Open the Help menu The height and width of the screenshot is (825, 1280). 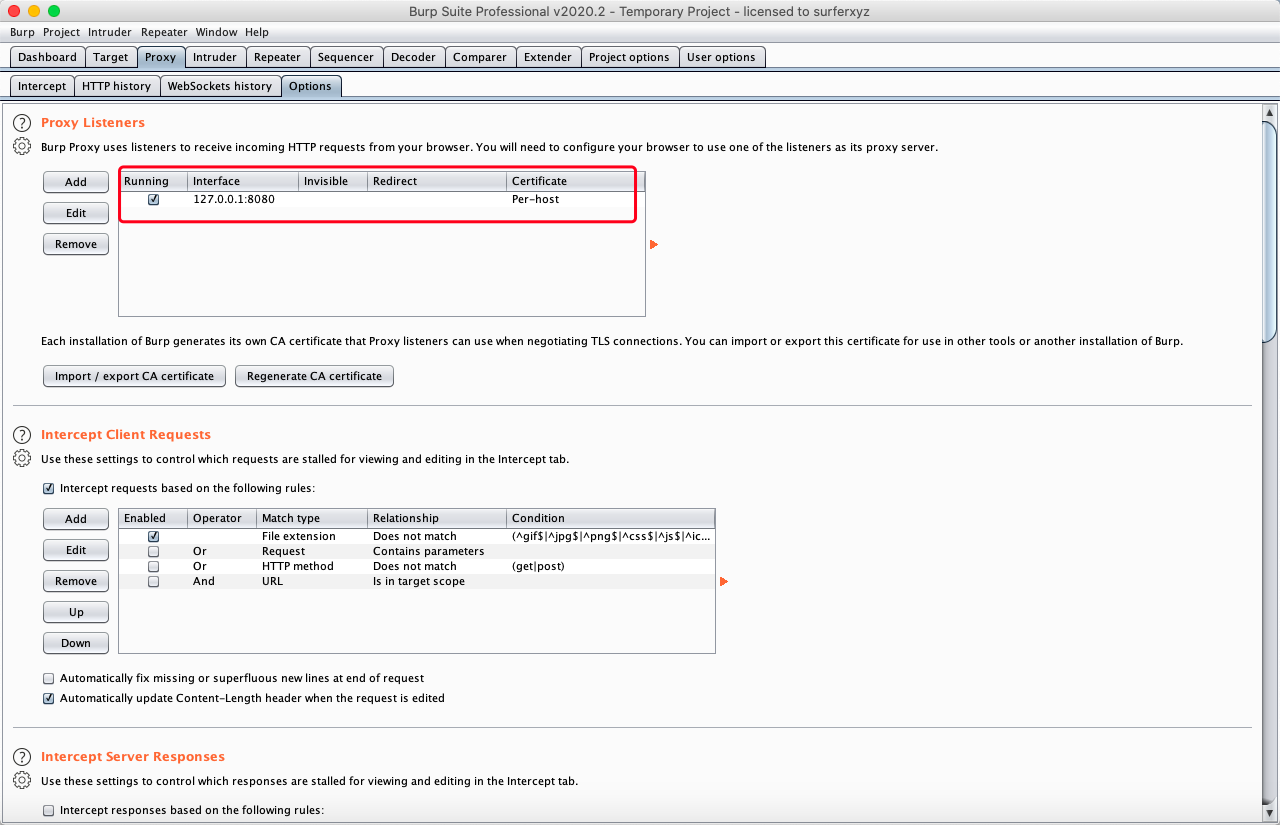pos(257,32)
